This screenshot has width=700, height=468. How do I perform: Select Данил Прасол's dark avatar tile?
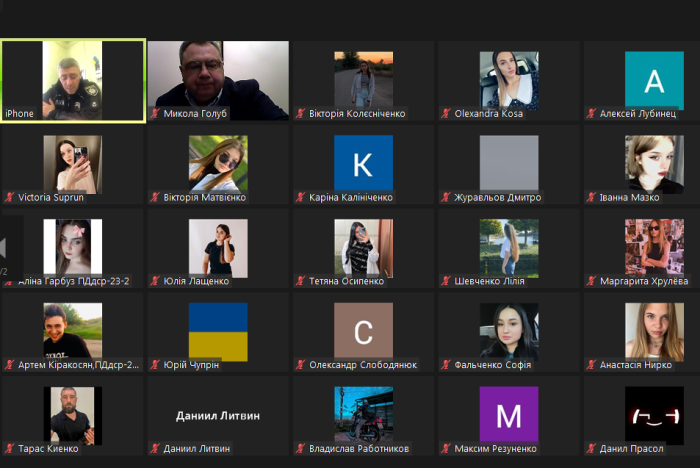pyautogui.click(x=654, y=414)
